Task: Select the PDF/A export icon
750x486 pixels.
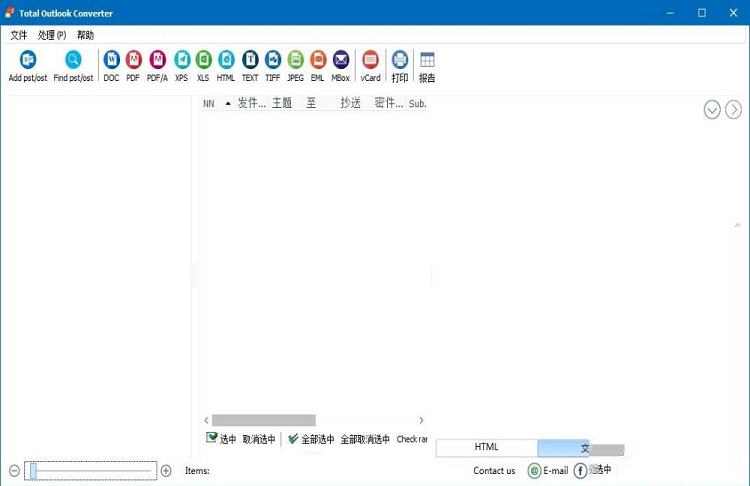Action: tap(157, 60)
